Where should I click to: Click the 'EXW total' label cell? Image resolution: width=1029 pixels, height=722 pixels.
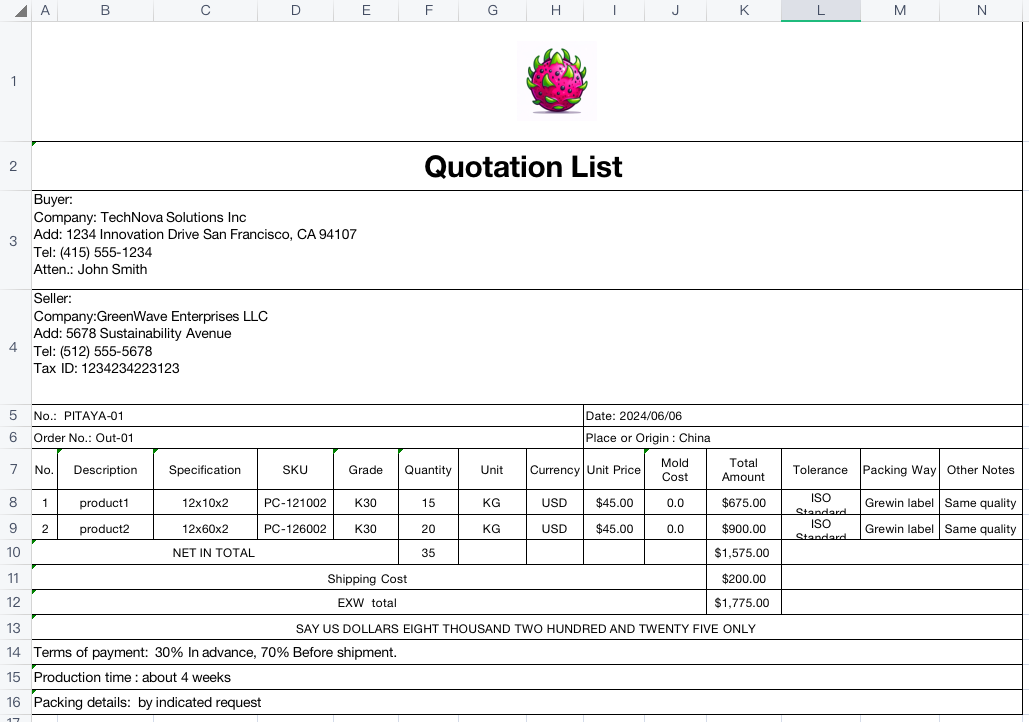click(x=369, y=603)
